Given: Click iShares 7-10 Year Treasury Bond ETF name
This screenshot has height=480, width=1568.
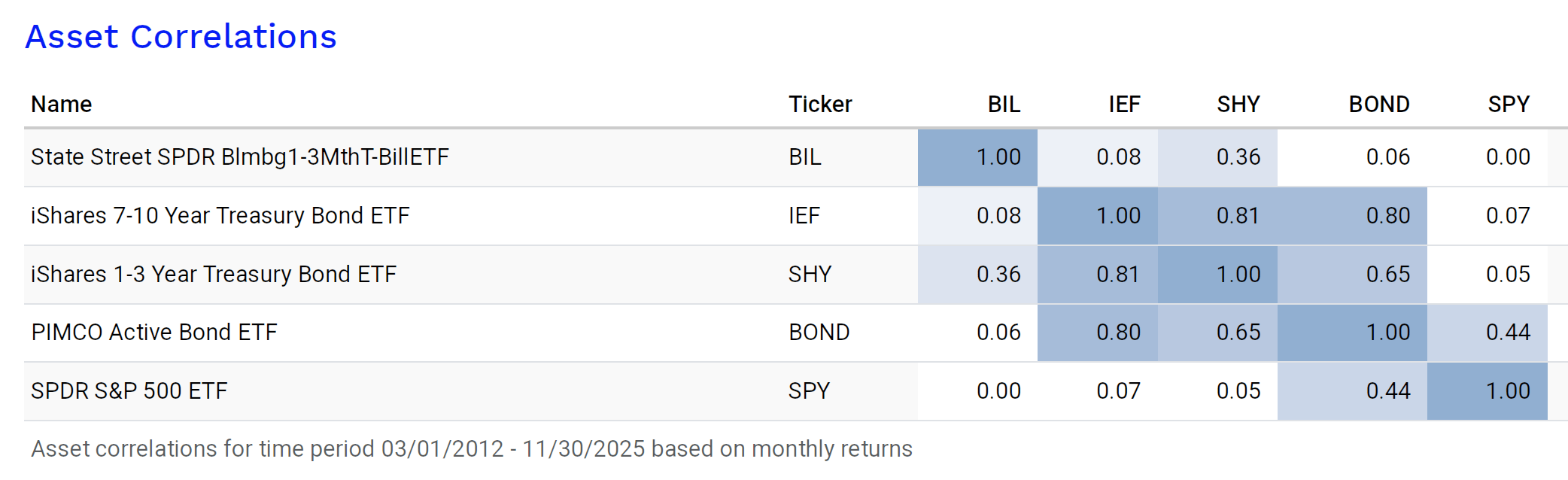Looking at the screenshot, I should tap(220, 215).
